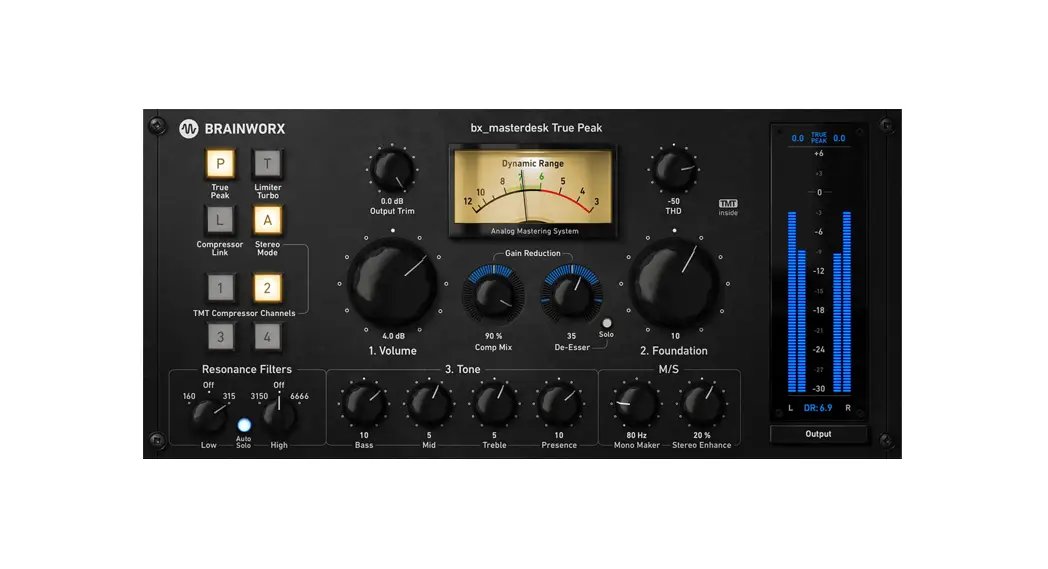Viewport: 1048px width, 569px height.
Task: Click the Resonance Filters section heading
Action: 247,369
